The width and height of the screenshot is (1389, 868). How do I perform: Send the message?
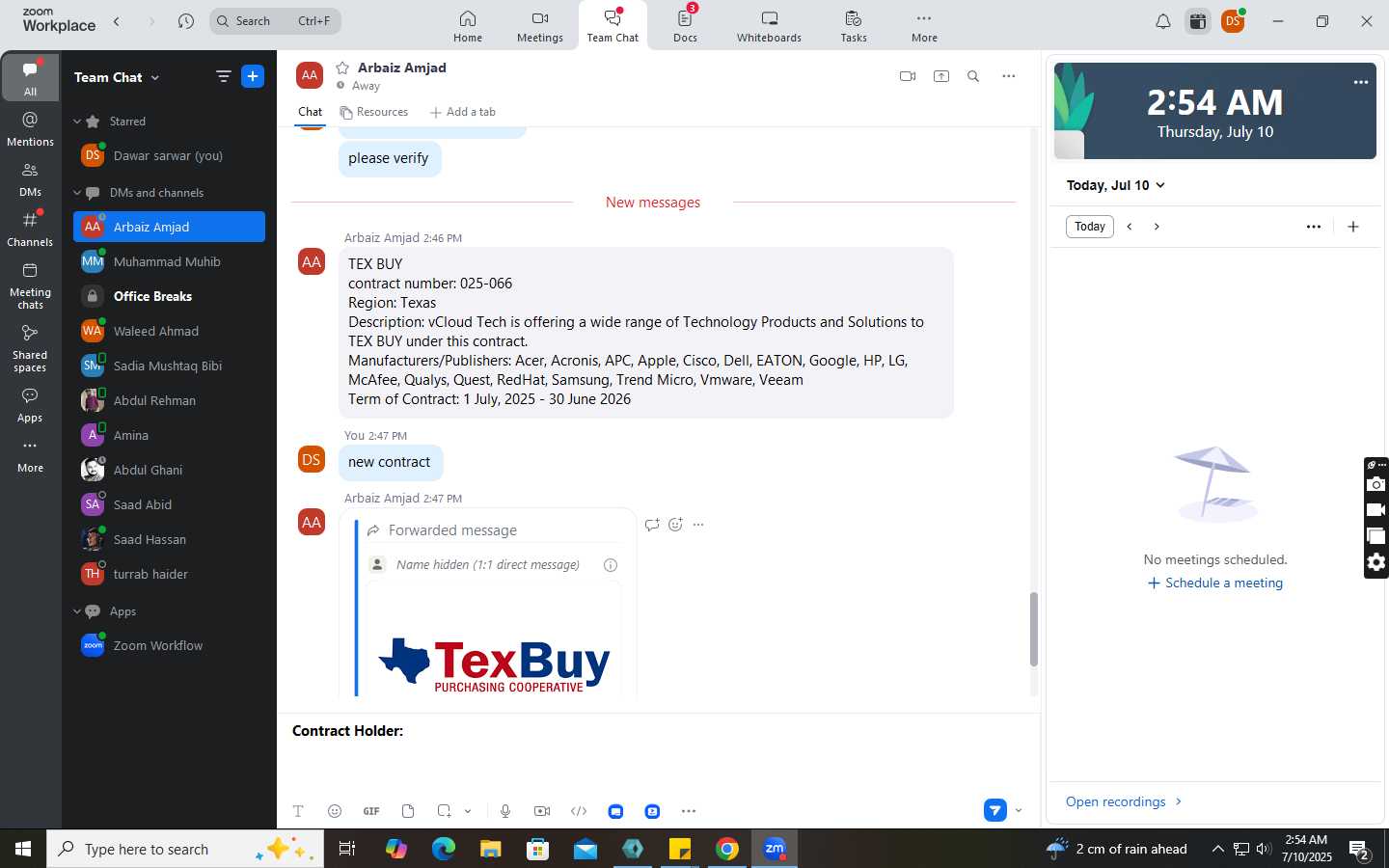[x=995, y=810]
